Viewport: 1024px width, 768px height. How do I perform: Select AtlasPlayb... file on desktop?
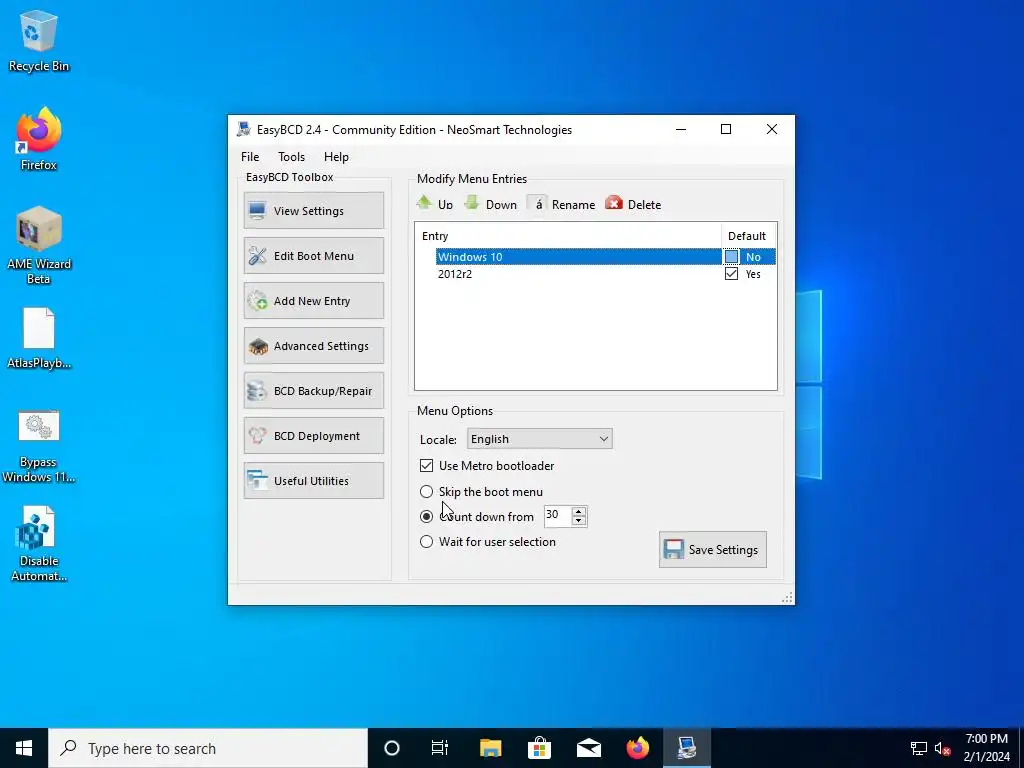point(39,338)
